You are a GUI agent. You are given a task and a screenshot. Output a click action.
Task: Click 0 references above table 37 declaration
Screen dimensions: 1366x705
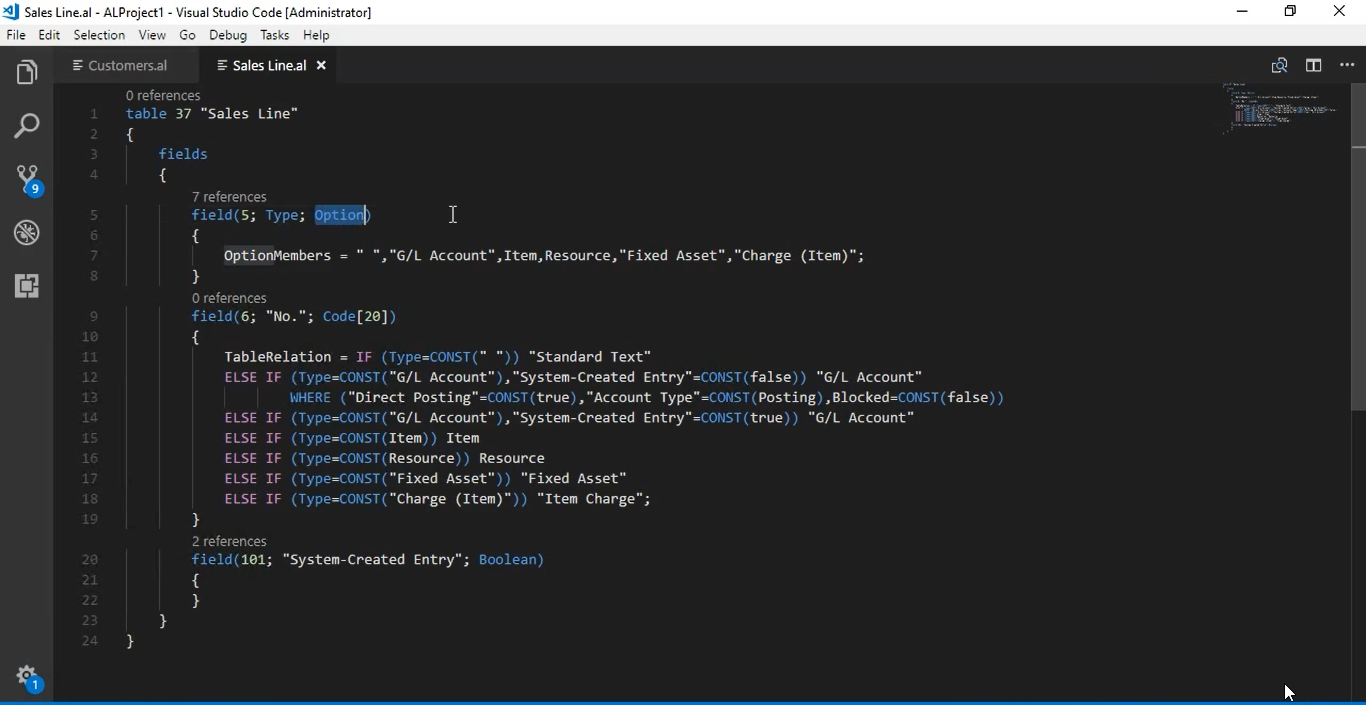163,95
